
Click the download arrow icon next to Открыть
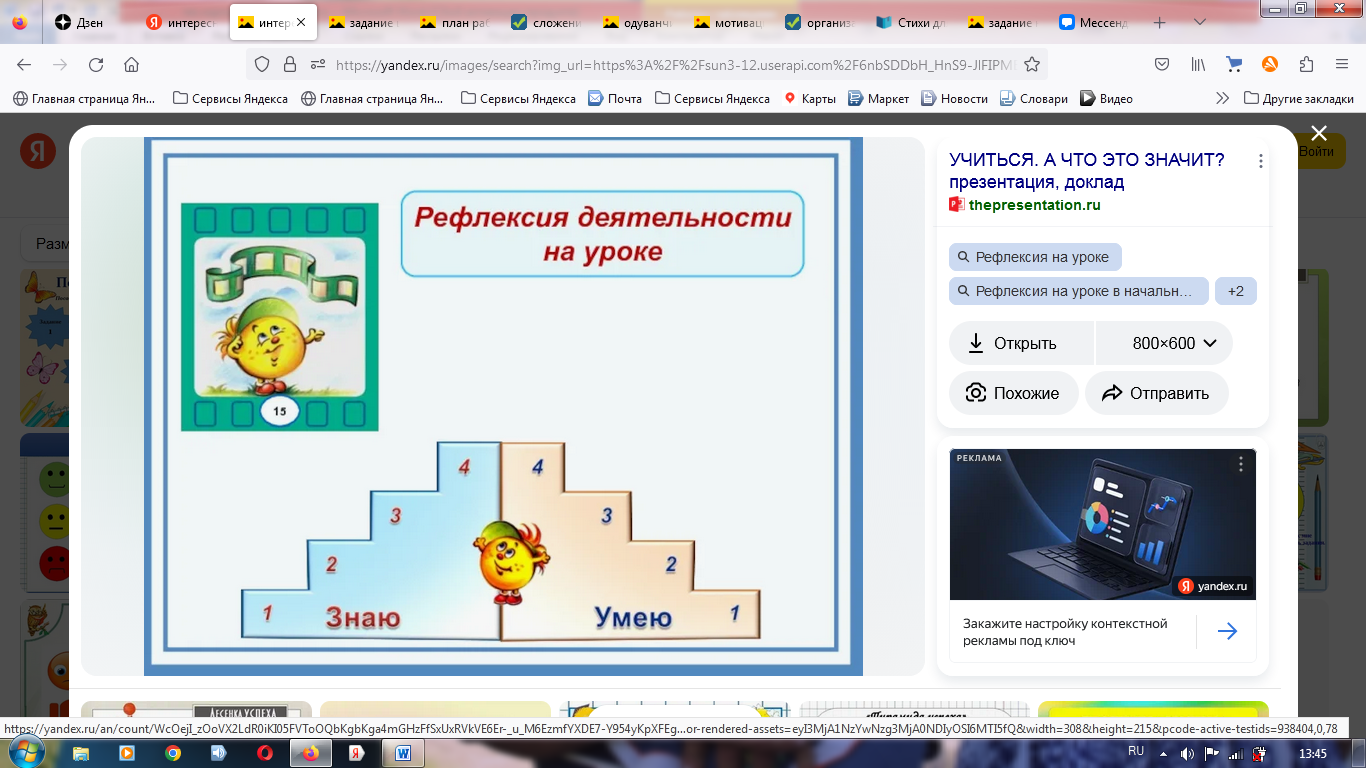976,343
